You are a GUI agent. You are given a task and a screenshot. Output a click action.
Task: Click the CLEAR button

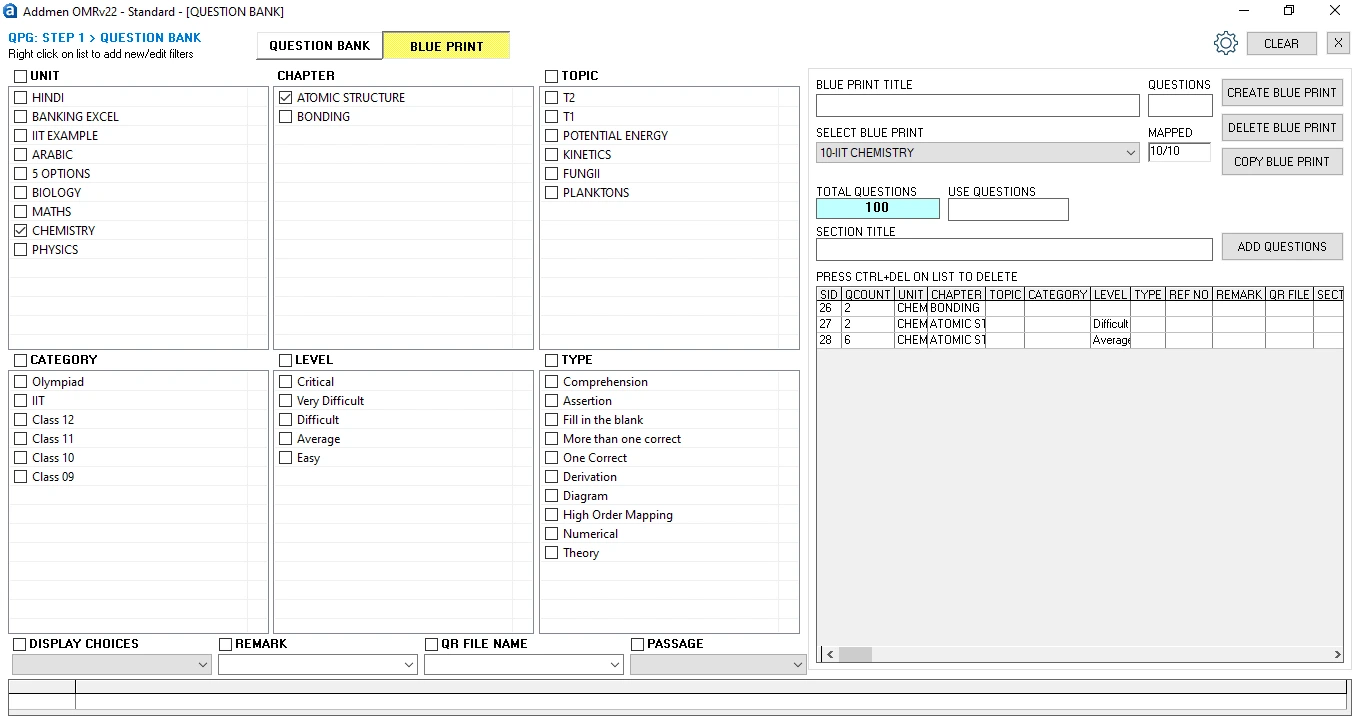[1281, 43]
